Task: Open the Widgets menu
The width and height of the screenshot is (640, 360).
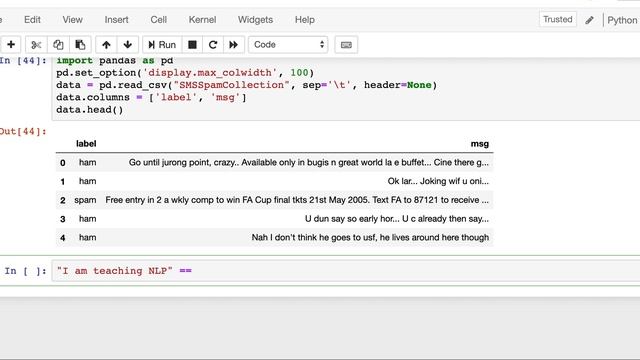Action: pyautogui.click(x=256, y=20)
